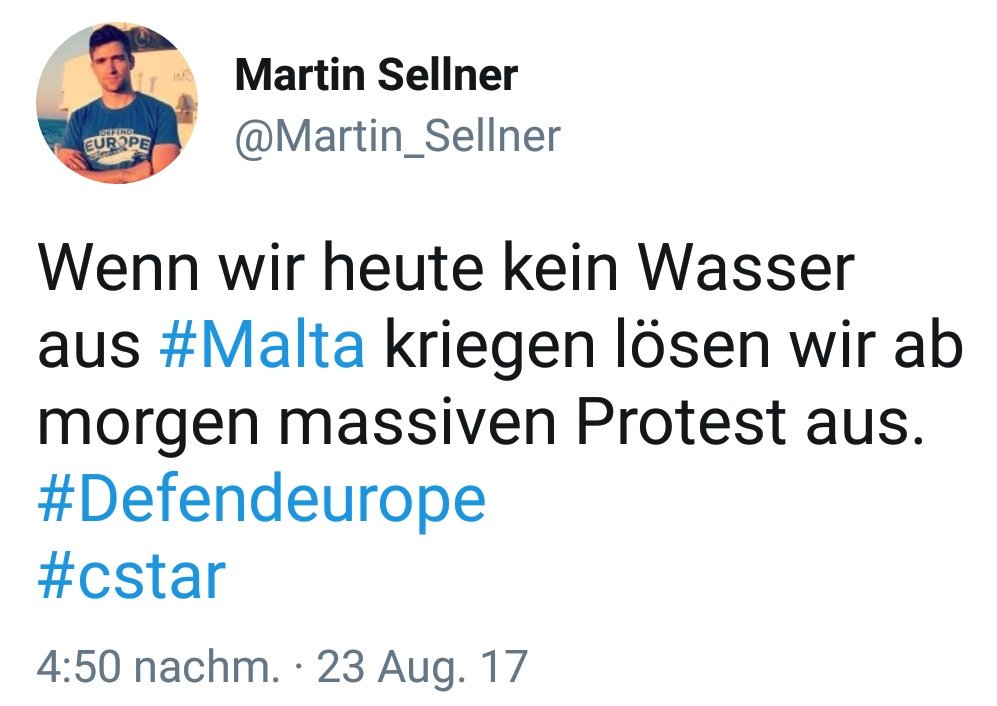Click the word Protest in the tweet
Viewport: 997px width, 706px height.
click(681, 423)
